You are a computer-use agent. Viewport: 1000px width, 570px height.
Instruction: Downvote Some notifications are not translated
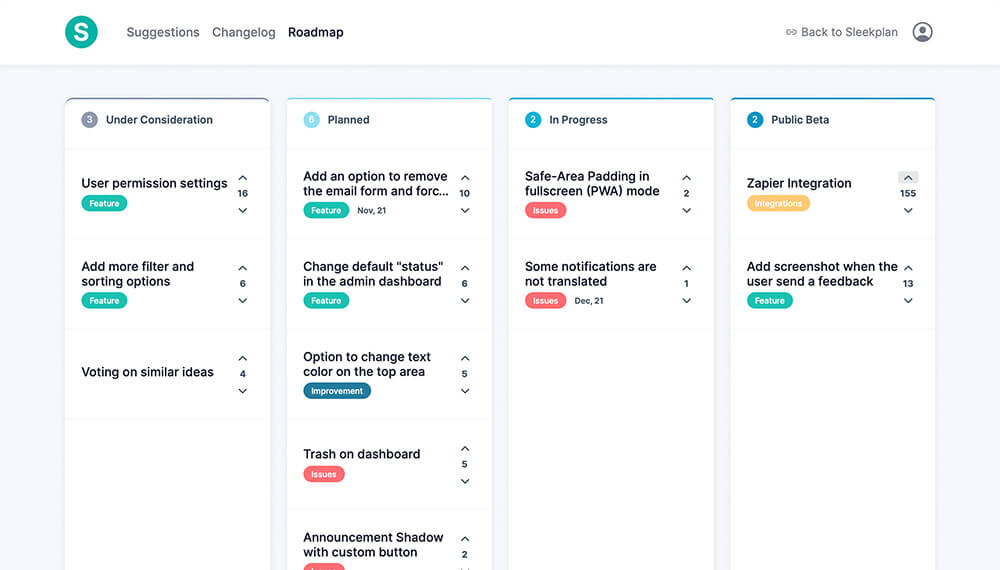[x=686, y=300]
